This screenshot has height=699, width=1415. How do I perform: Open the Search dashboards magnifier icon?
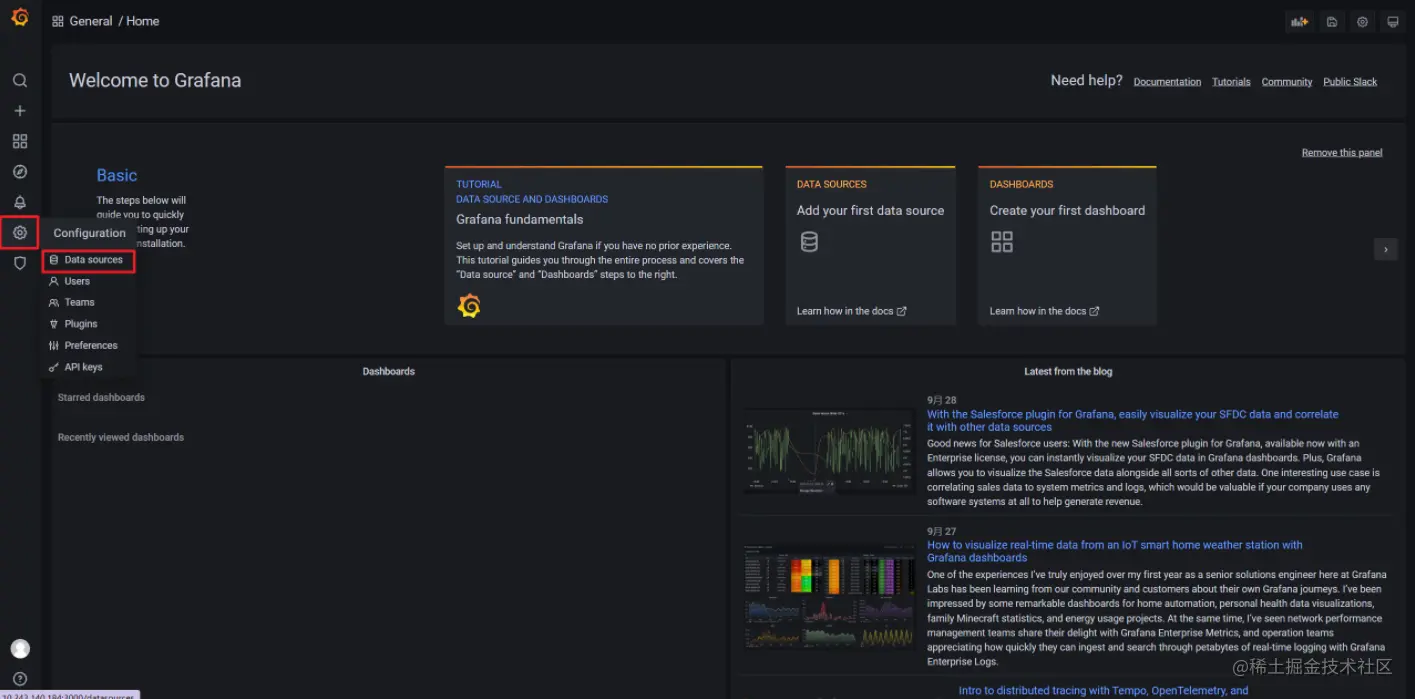point(20,80)
